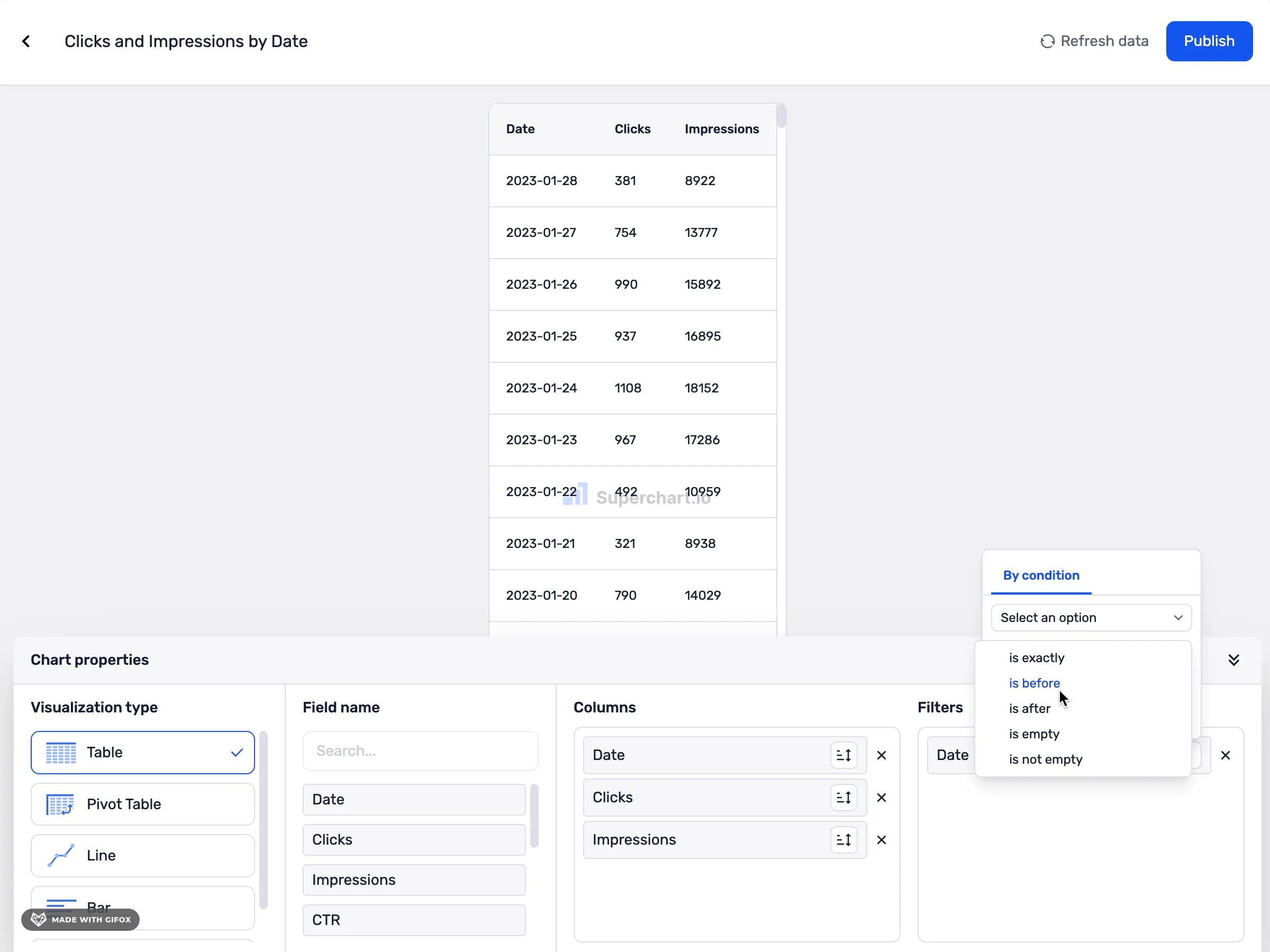Screen dimensions: 1270x952
Task: Click the Pivot Table icon
Action: pyautogui.click(x=60, y=804)
